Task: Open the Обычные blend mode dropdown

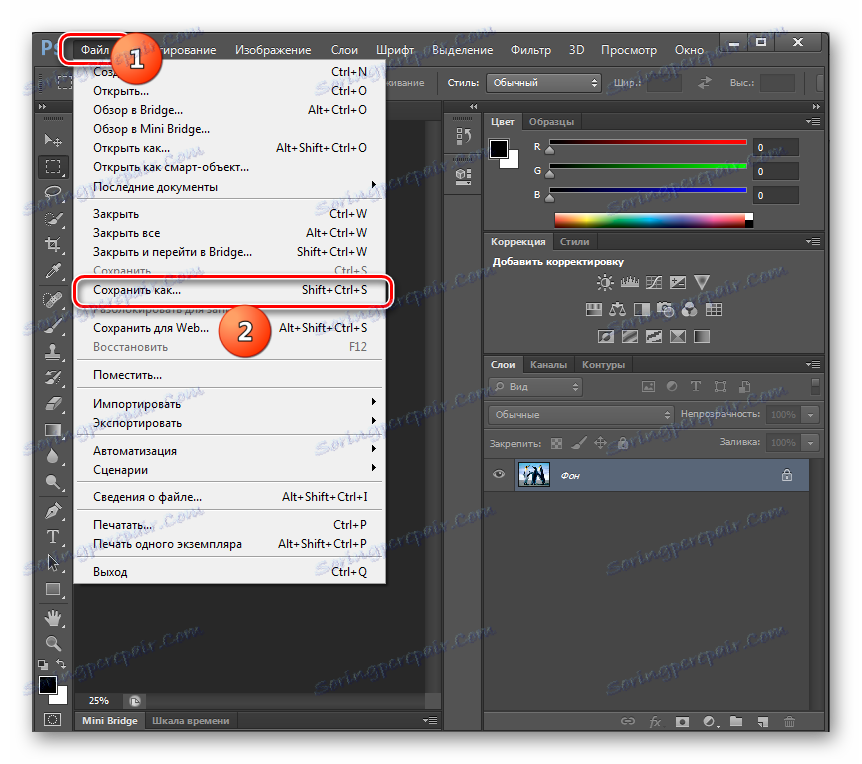Action: point(581,415)
